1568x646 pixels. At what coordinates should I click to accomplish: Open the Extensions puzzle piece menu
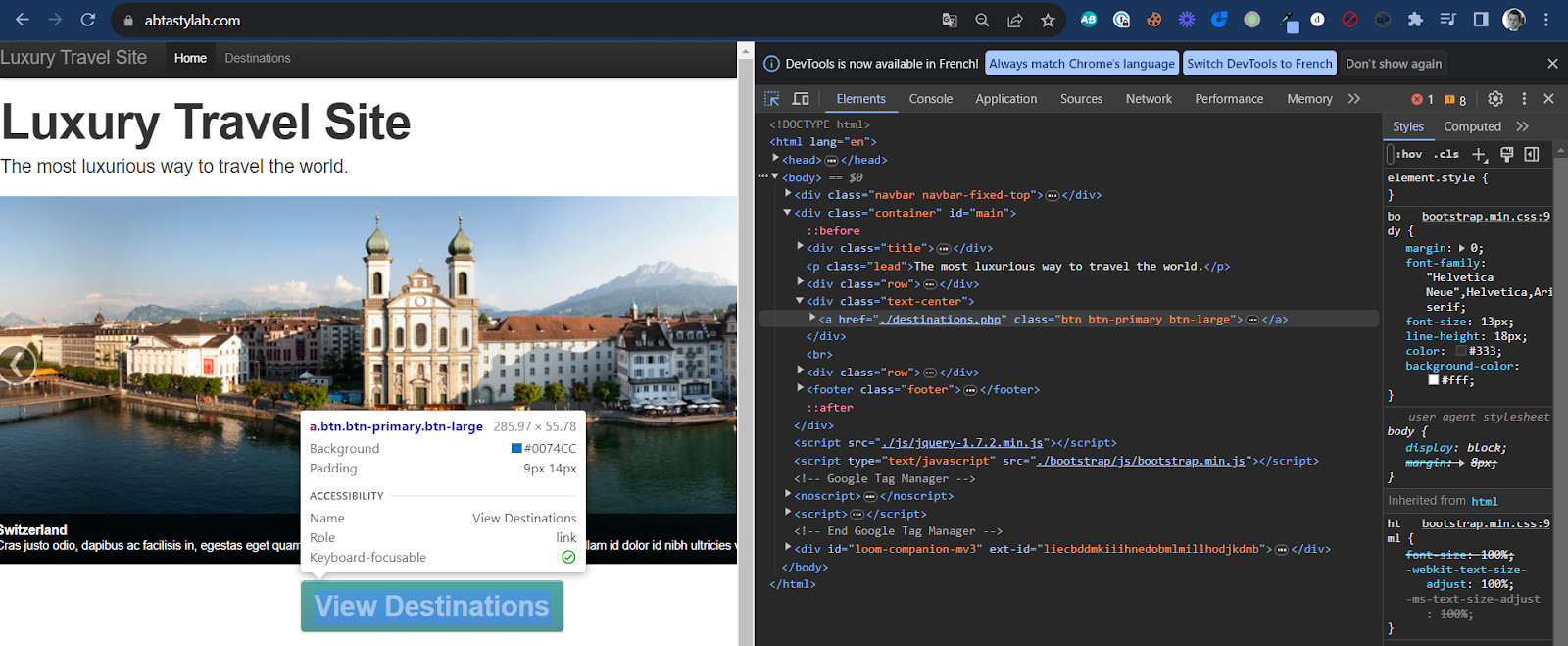coord(1415,19)
